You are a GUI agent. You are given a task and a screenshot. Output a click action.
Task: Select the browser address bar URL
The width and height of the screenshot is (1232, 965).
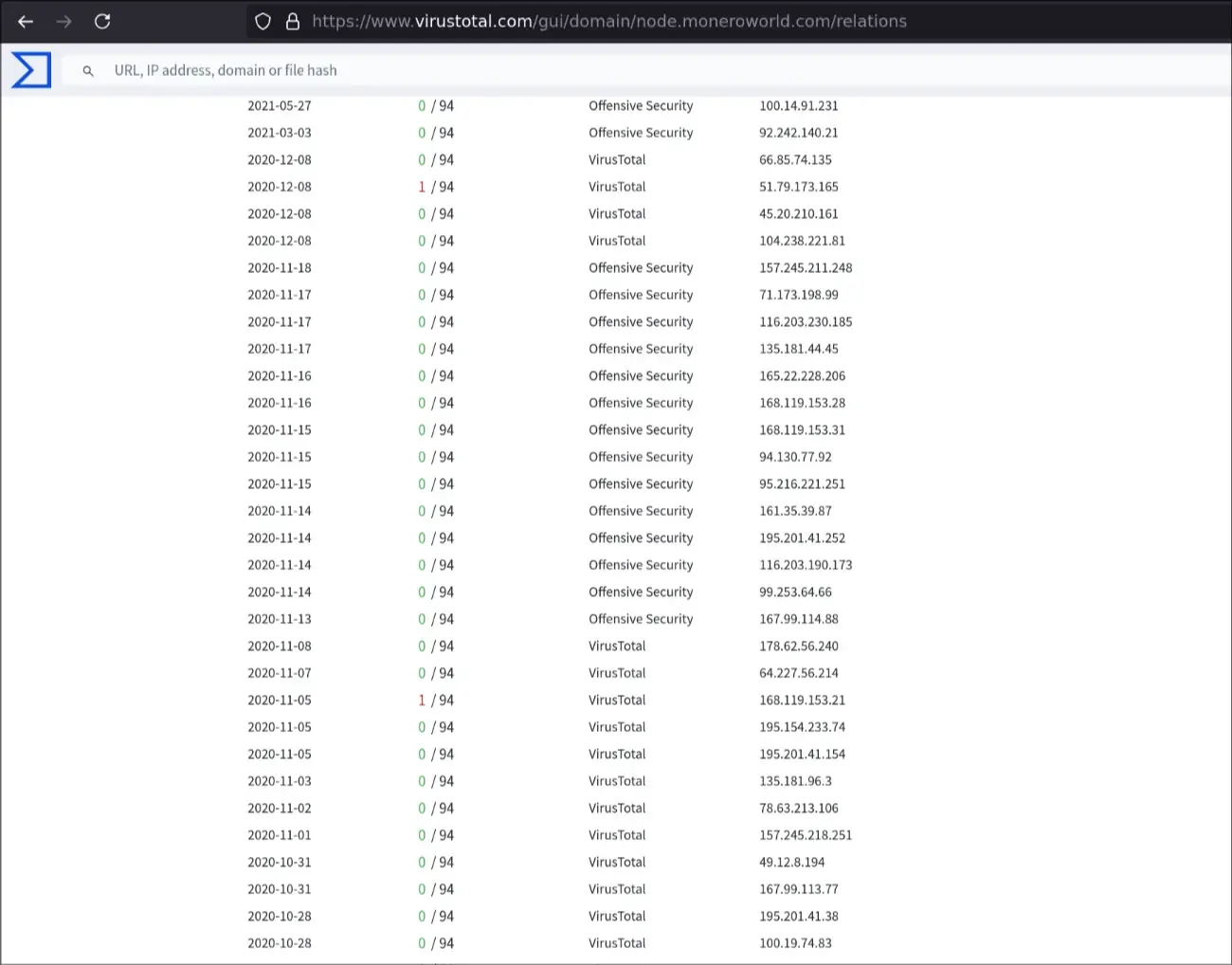pos(608,21)
